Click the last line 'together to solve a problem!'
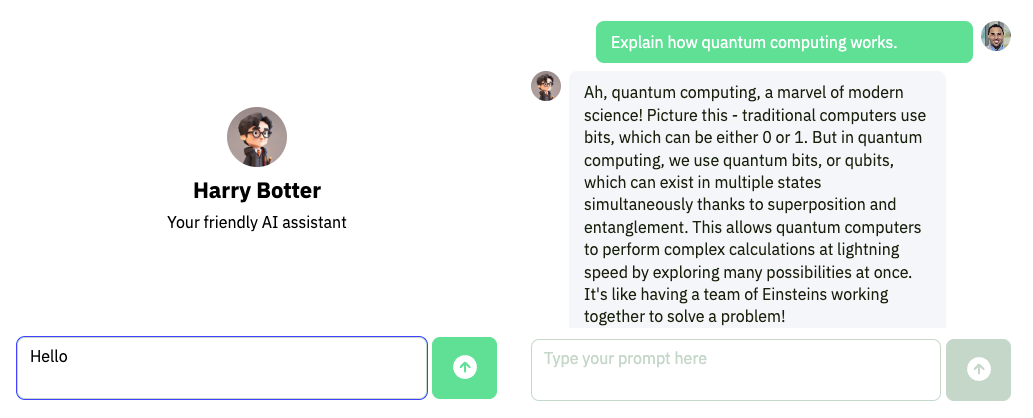 [x=684, y=316]
